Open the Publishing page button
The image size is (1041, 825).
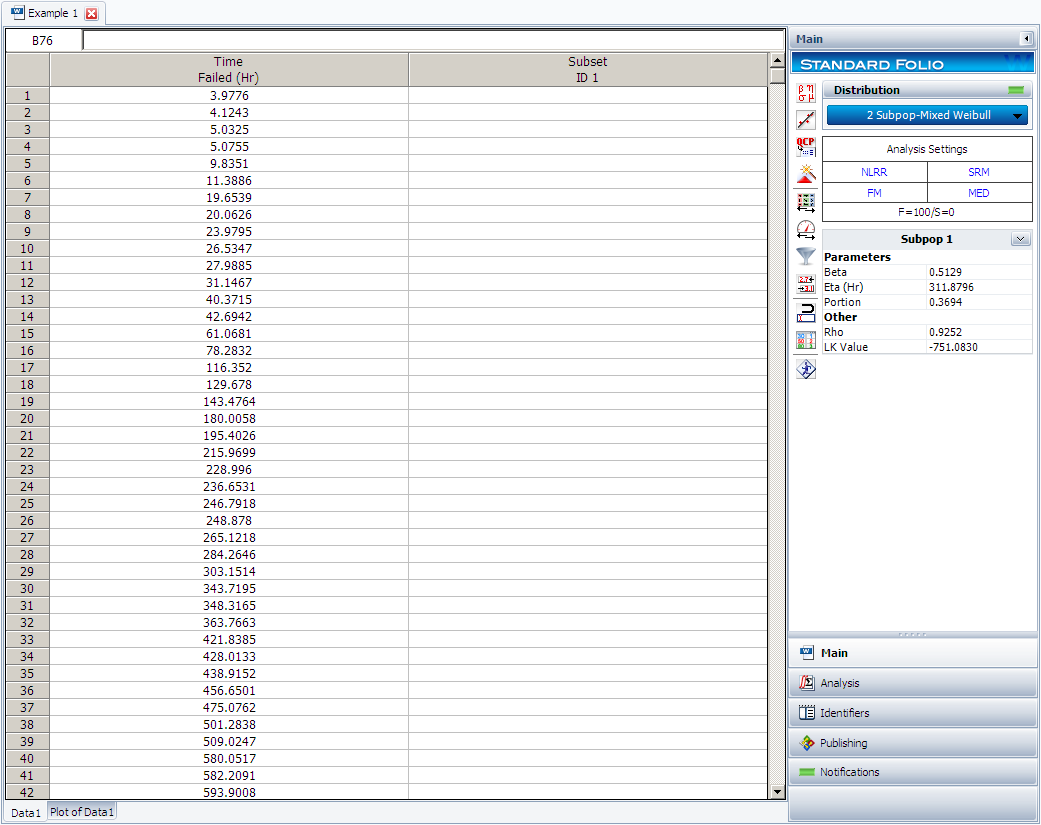click(912, 743)
